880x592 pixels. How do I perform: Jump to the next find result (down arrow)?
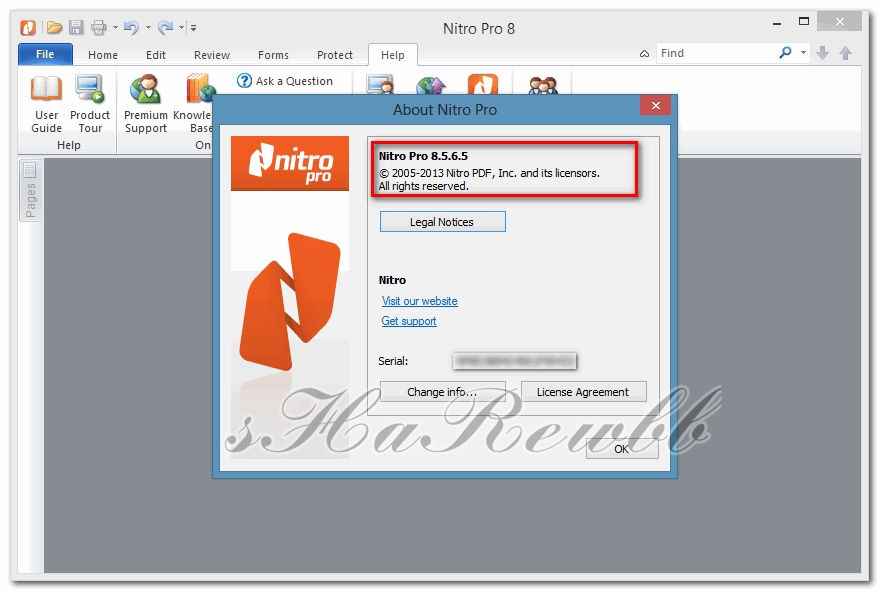823,53
